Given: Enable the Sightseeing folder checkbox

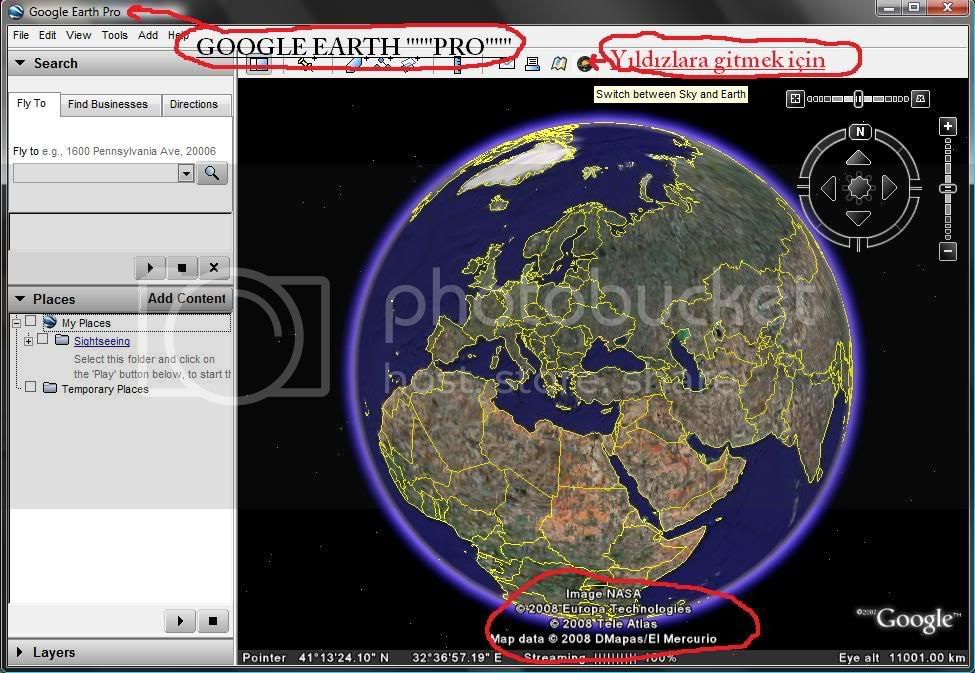Looking at the screenshot, I should pyautogui.click(x=42, y=340).
